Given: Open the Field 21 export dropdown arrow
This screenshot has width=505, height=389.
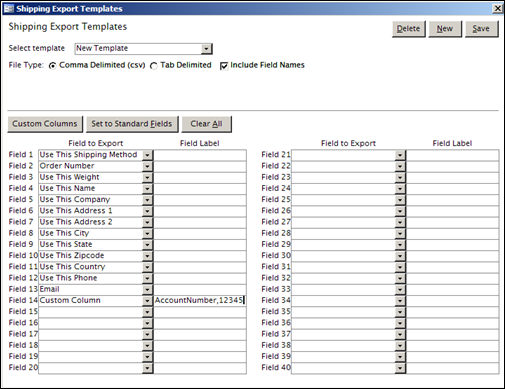Looking at the screenshot, I should click(400, 155).
